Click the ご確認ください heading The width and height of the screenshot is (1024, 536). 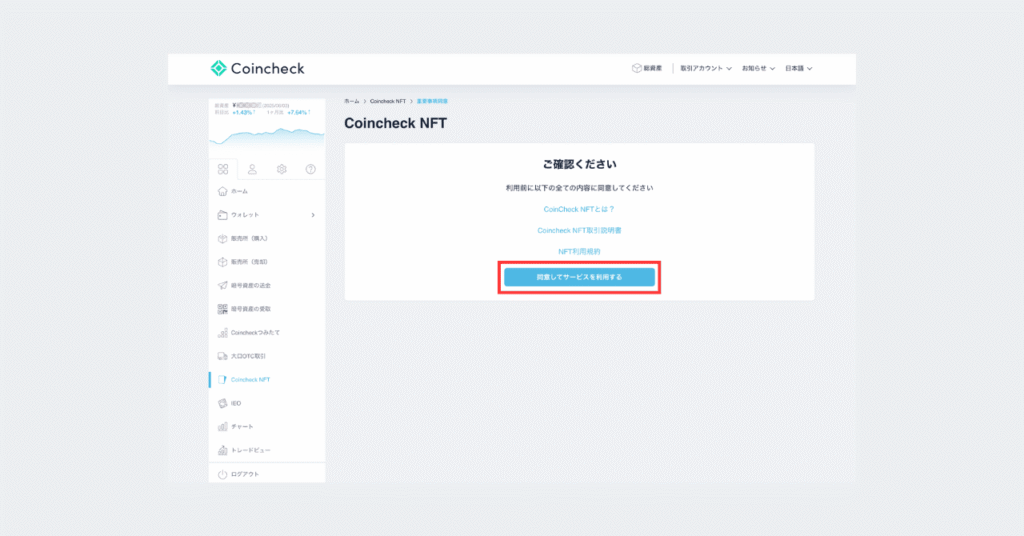tap(579, 164)
